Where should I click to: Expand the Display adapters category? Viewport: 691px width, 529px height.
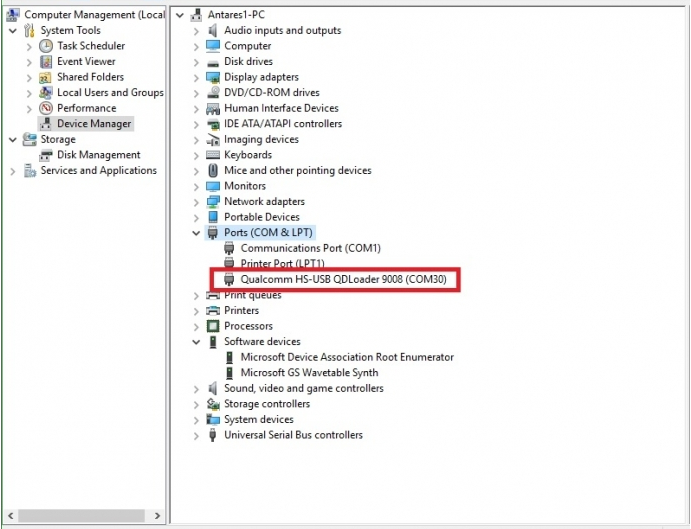(196, 77)
